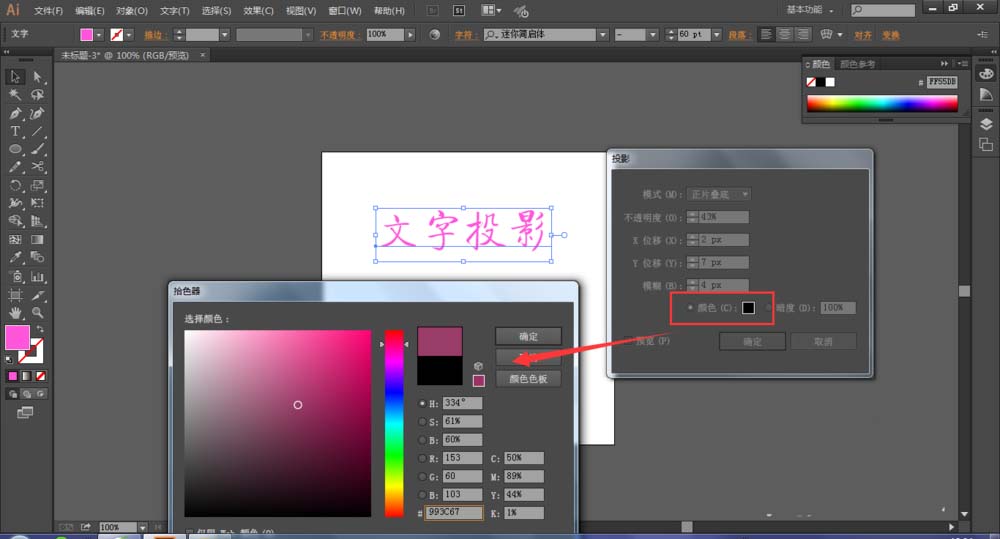
Task: Select the Rotate tool
Action: point(15,186)
